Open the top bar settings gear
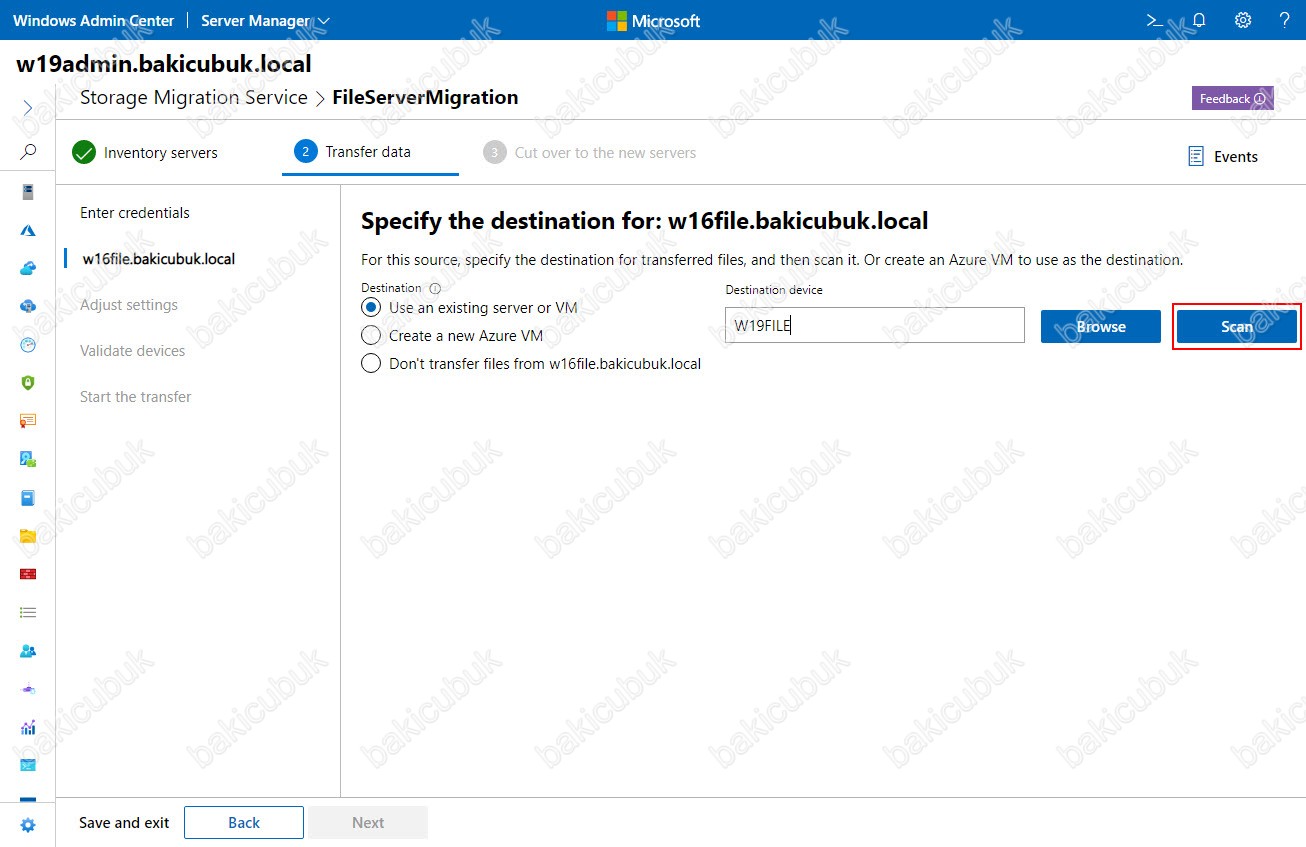Image resolution: width=1306 pixels, height=847 pixels. coord(1243,20)
